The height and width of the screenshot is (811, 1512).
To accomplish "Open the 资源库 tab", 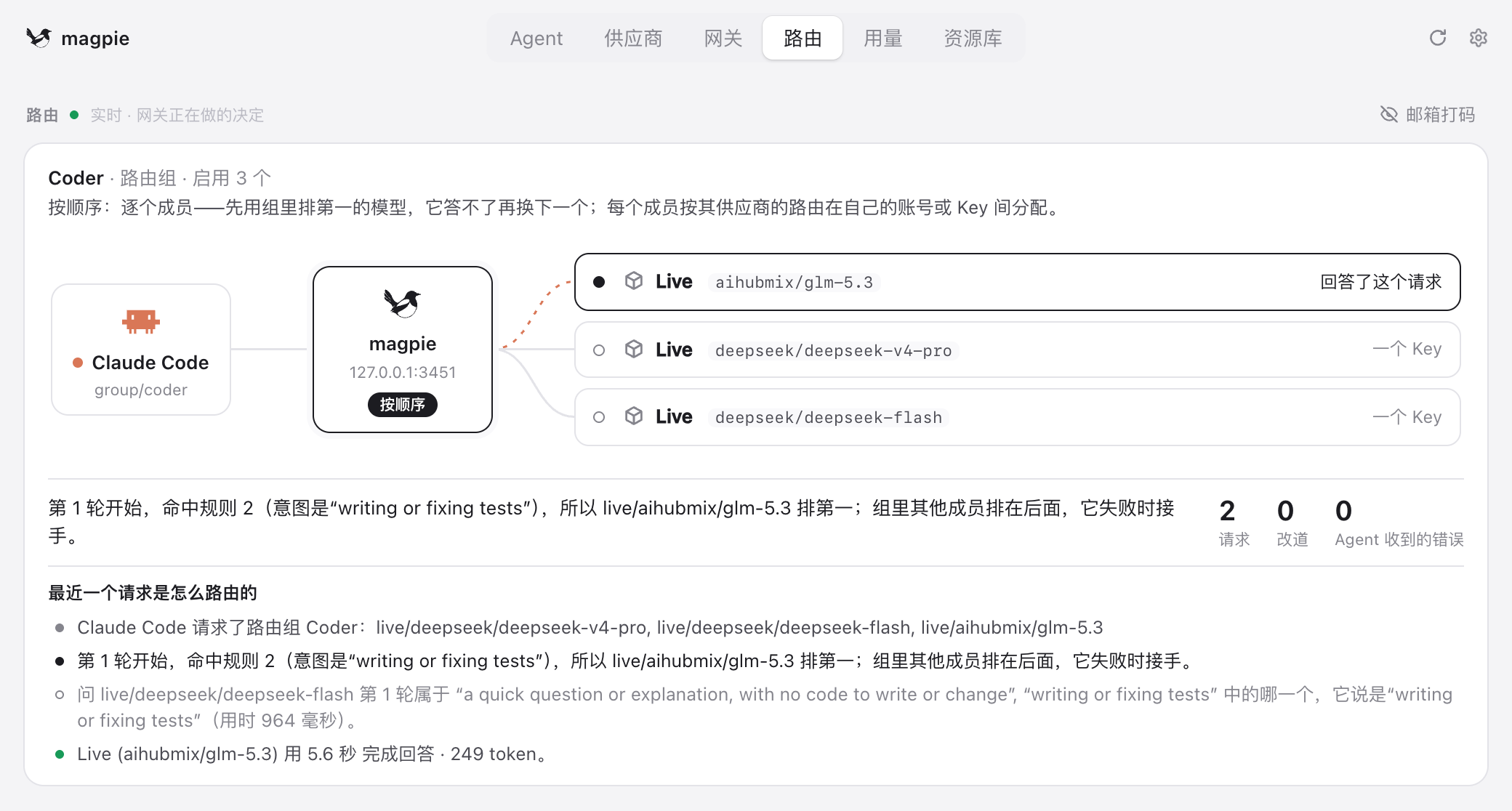I will click(973, 38).
